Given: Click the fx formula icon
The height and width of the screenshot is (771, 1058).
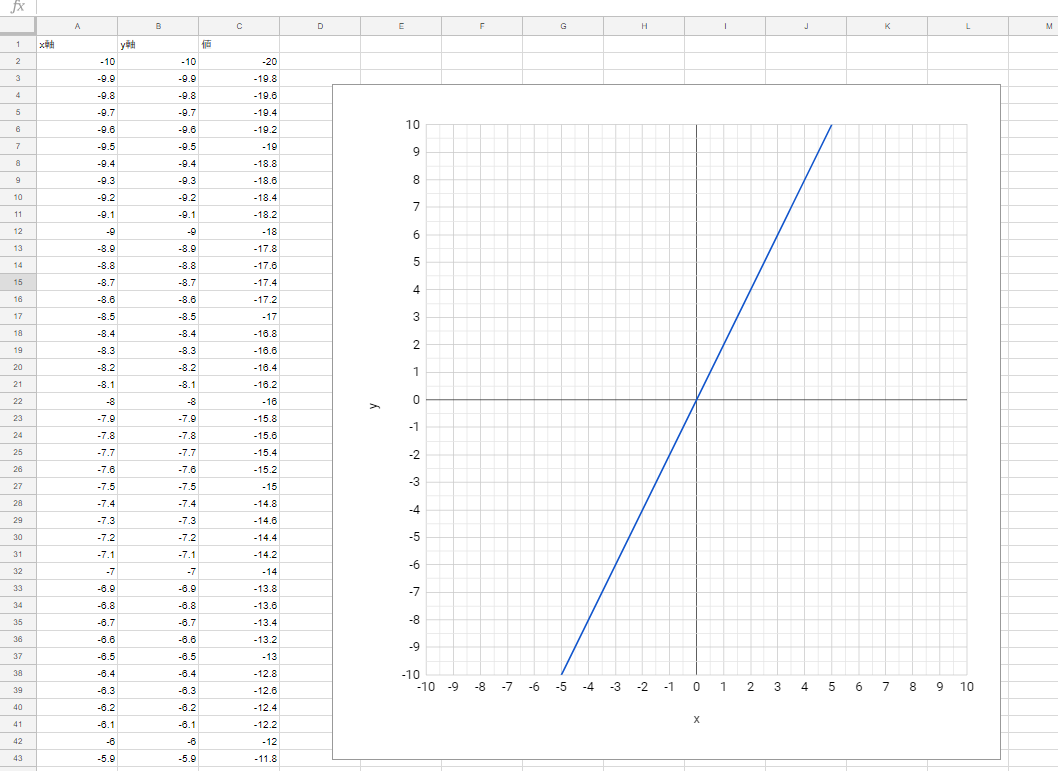Looking at the screenshot, I should click(18, 7).
